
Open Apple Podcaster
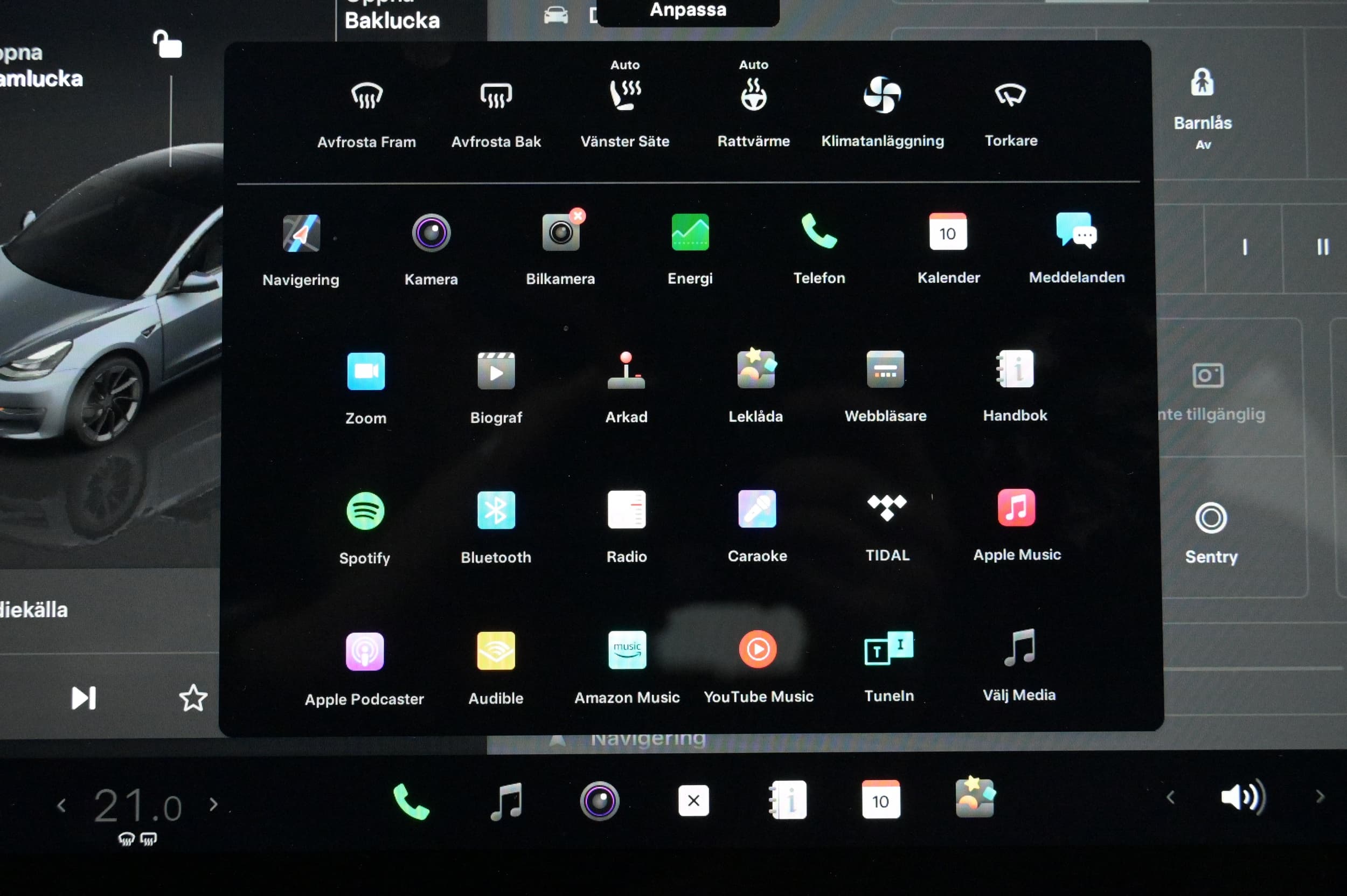(x=365, y=651)
